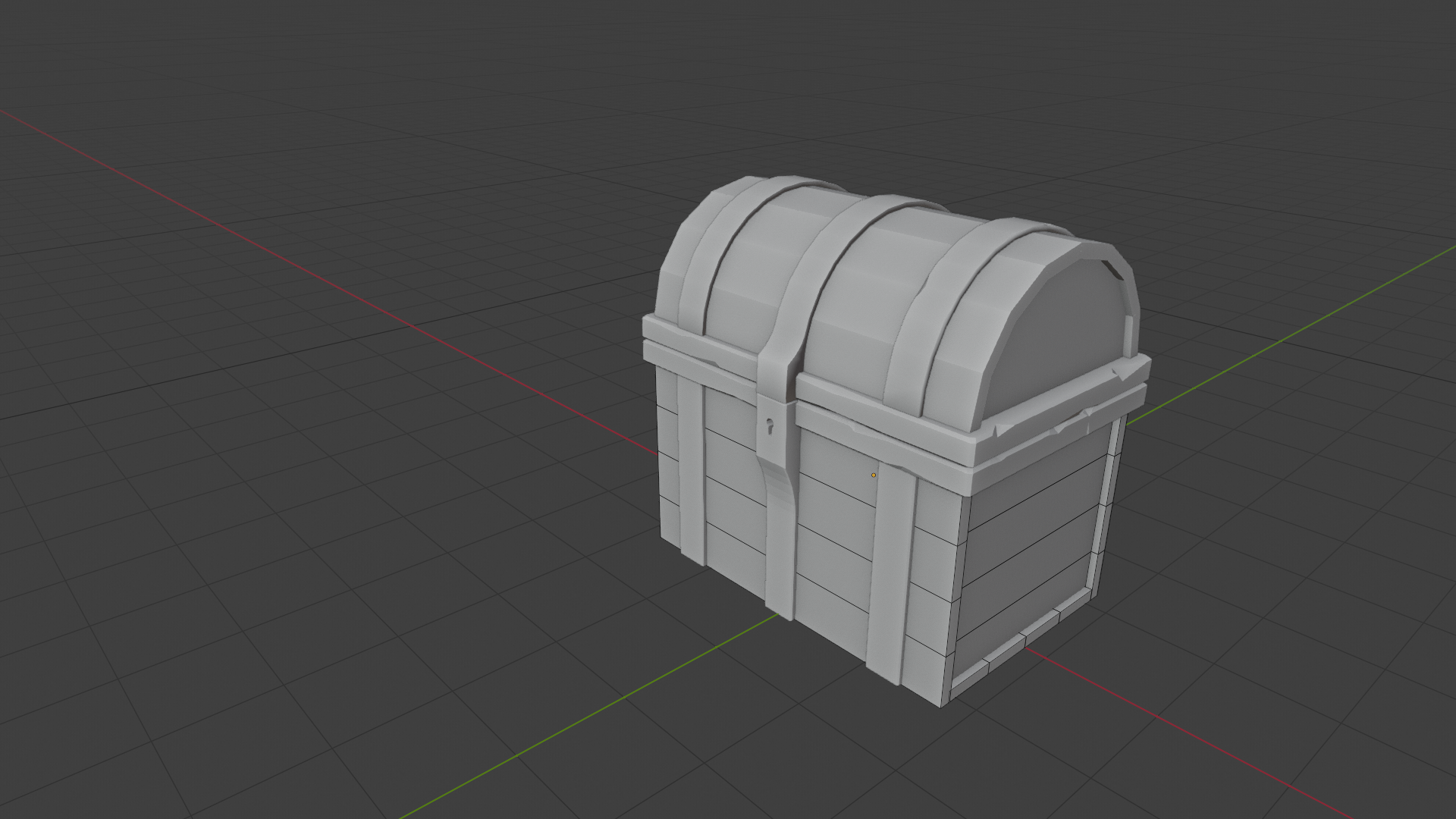Image resolution: width=1456 pixels, height=819 pixels.
Task: Click the green Y axis line below chest
Action: (607, 707)
